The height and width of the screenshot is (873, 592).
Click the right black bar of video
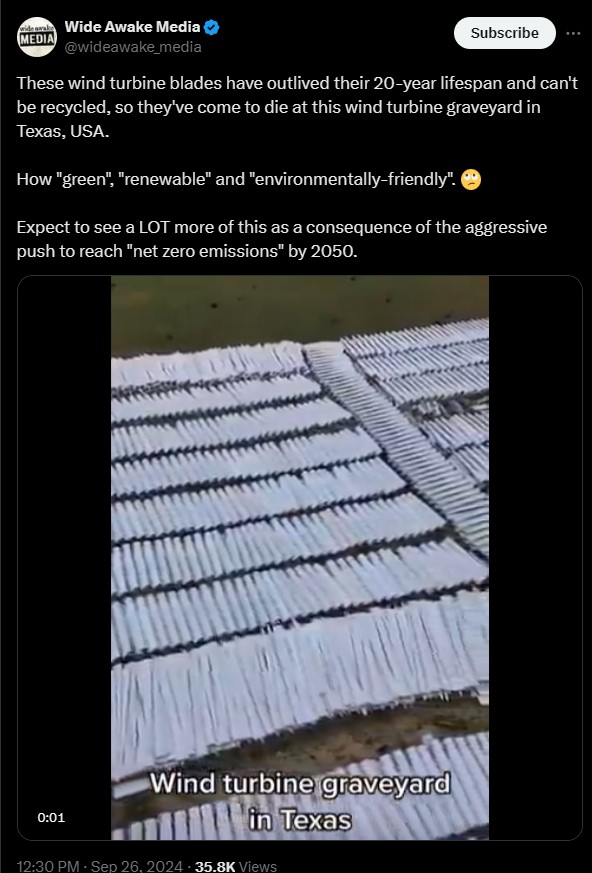[x=535, y=557]
